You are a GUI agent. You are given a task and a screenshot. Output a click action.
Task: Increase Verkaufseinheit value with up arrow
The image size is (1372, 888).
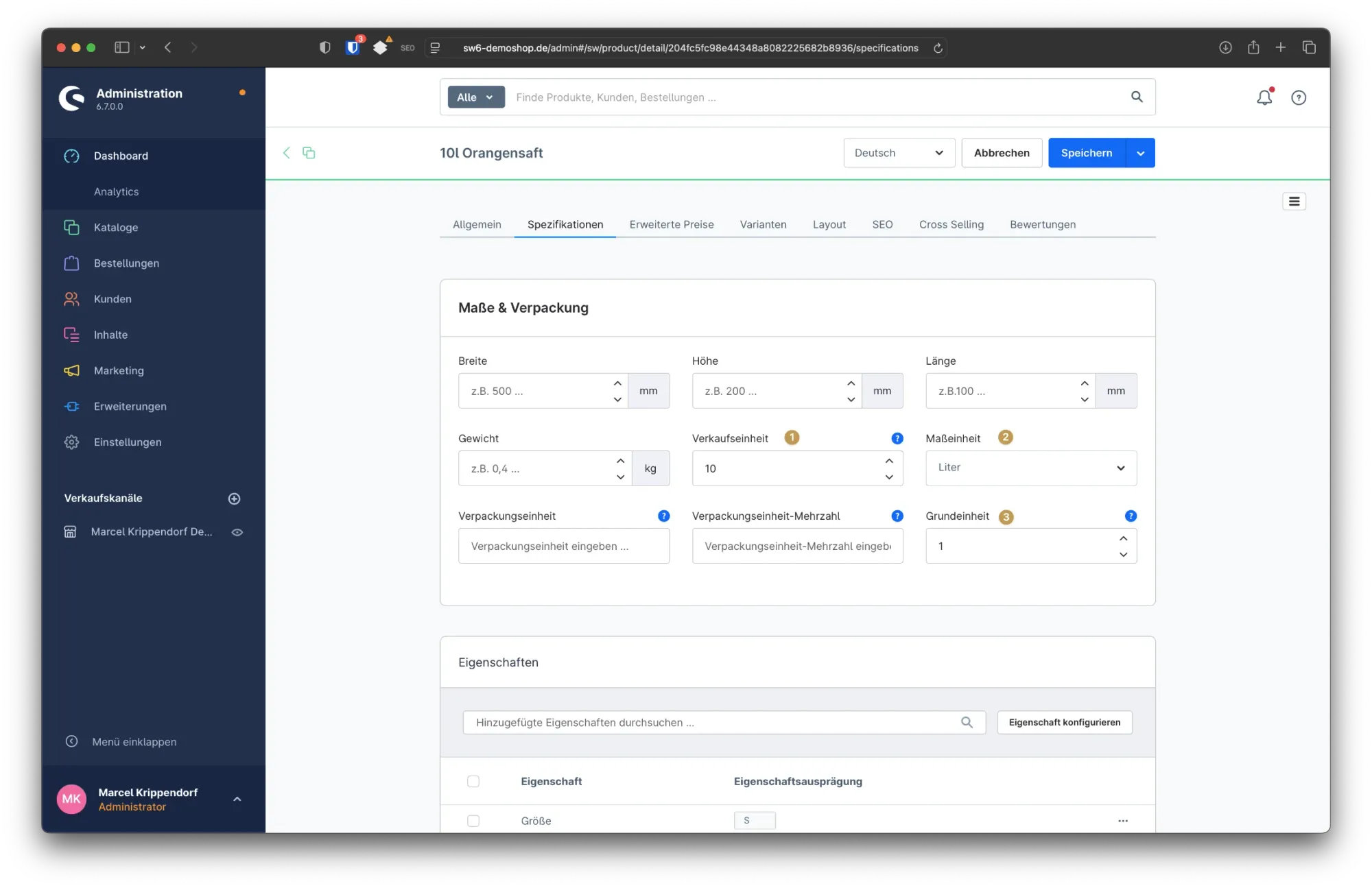[889, 461]
